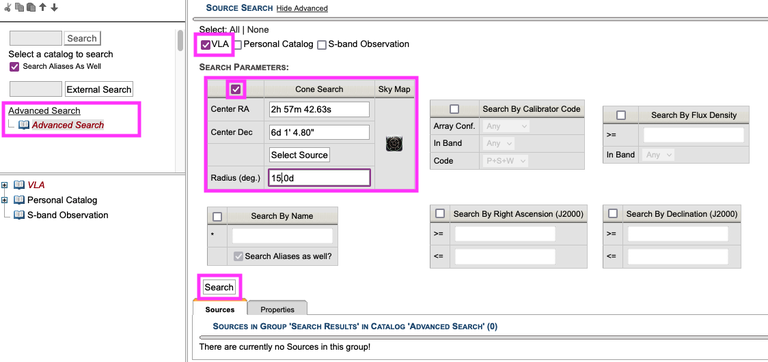Click the Center RA input field
Image resolution: width=768 pixels, height=362 pixels.
click(x=319, y=109)
